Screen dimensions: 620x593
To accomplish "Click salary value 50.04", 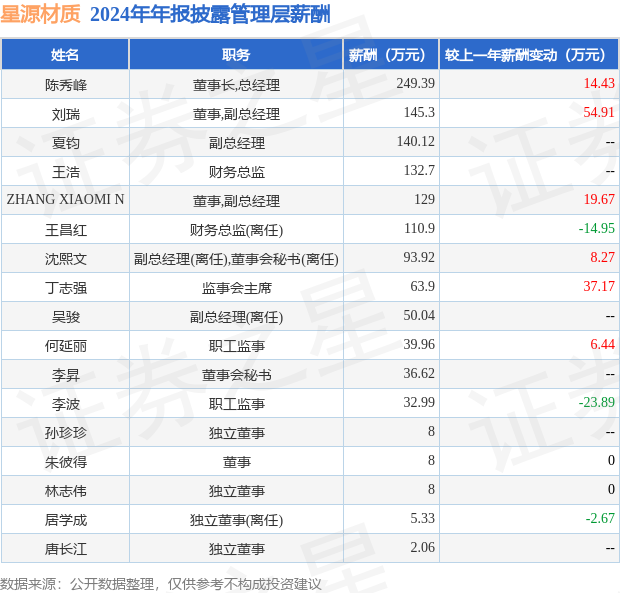I will (x=419, y=315).
